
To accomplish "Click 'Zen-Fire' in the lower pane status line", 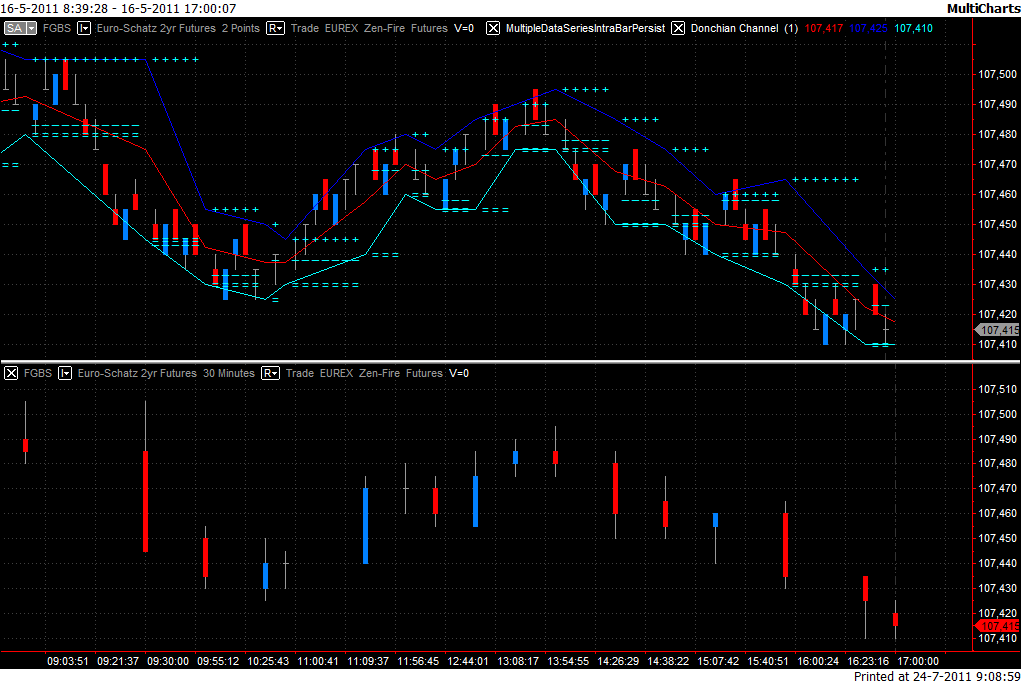I will coord(379,373).
